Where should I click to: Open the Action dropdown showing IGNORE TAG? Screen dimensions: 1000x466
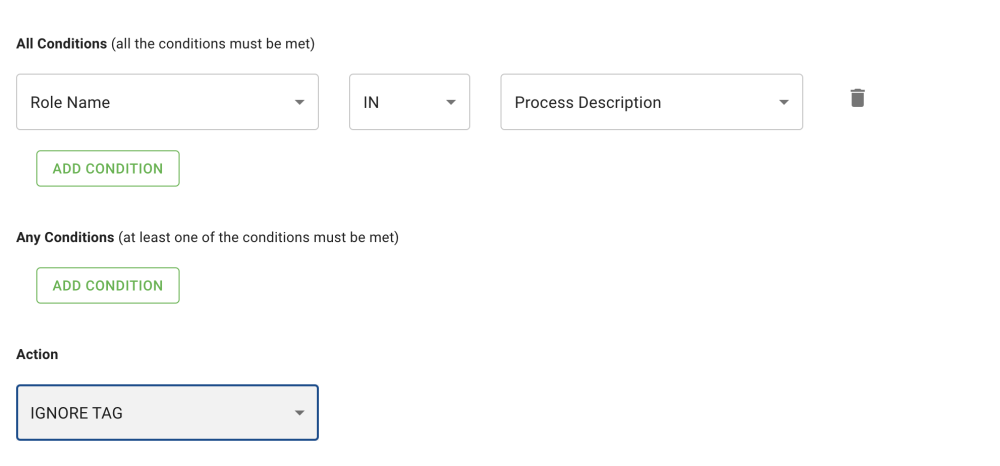[x=167, y=413]
